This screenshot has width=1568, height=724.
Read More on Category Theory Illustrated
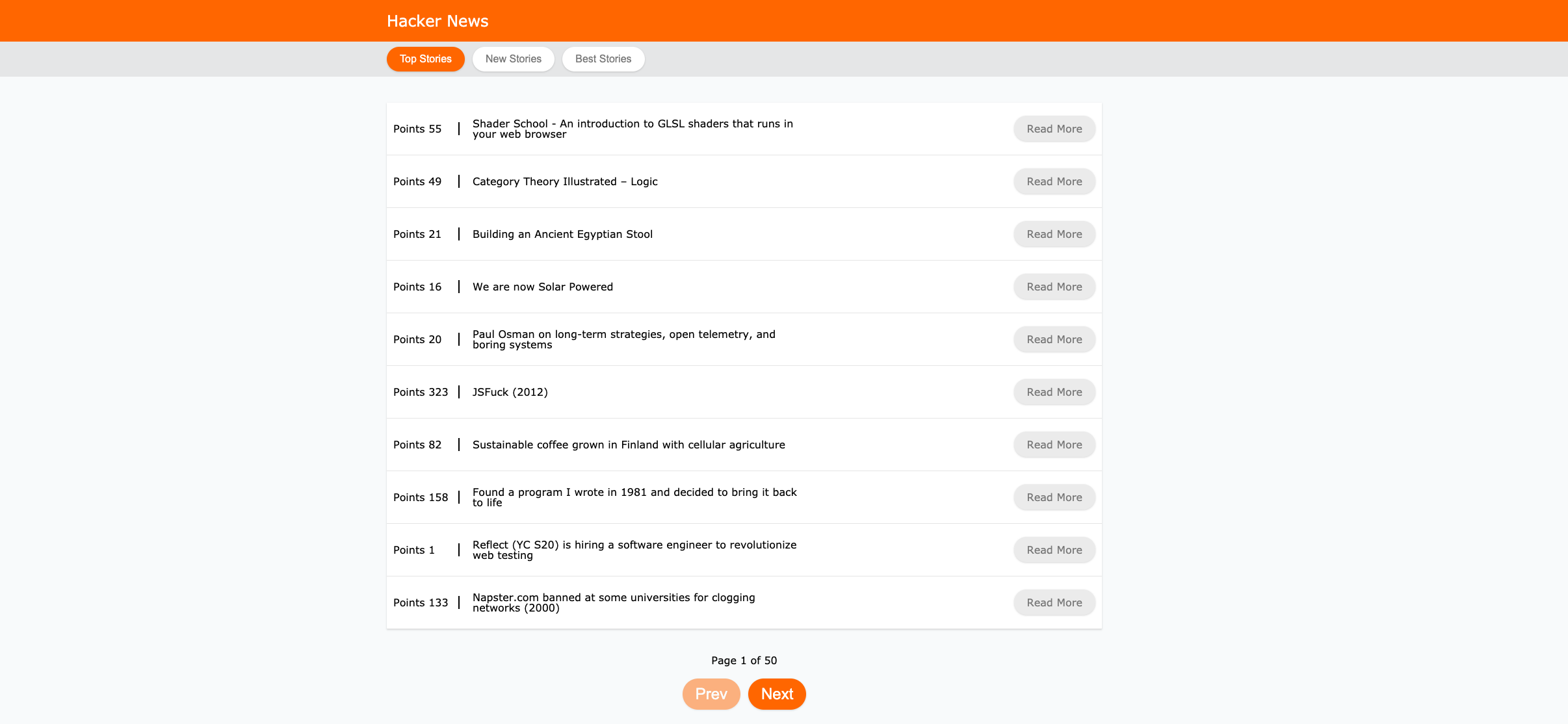pyautogui.click(x=1054, y=182)
